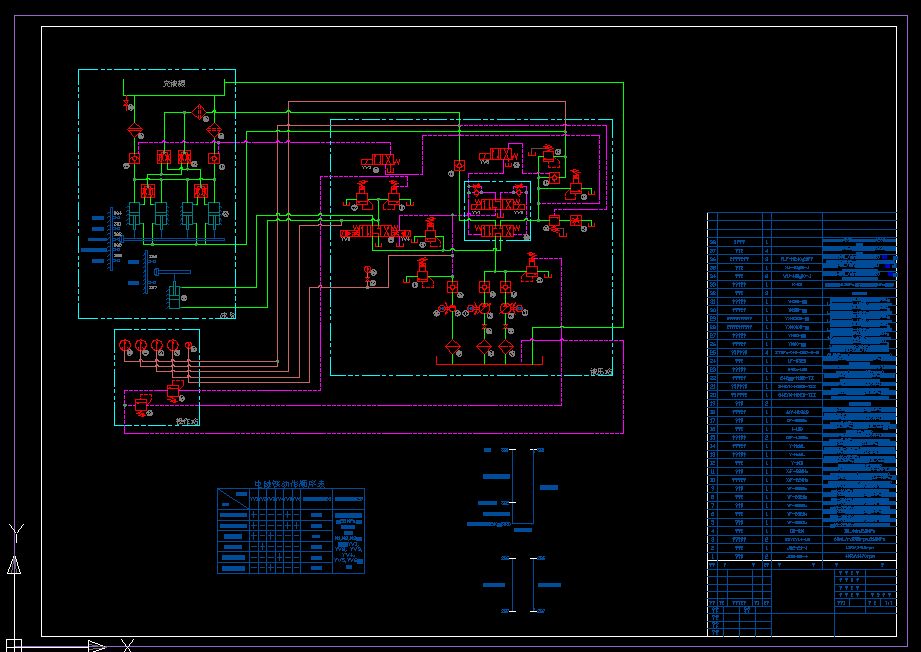Select the UCS origin square at drawing corner
The height and width of the screenshot is (652, 921).
[x=14, y=645]
